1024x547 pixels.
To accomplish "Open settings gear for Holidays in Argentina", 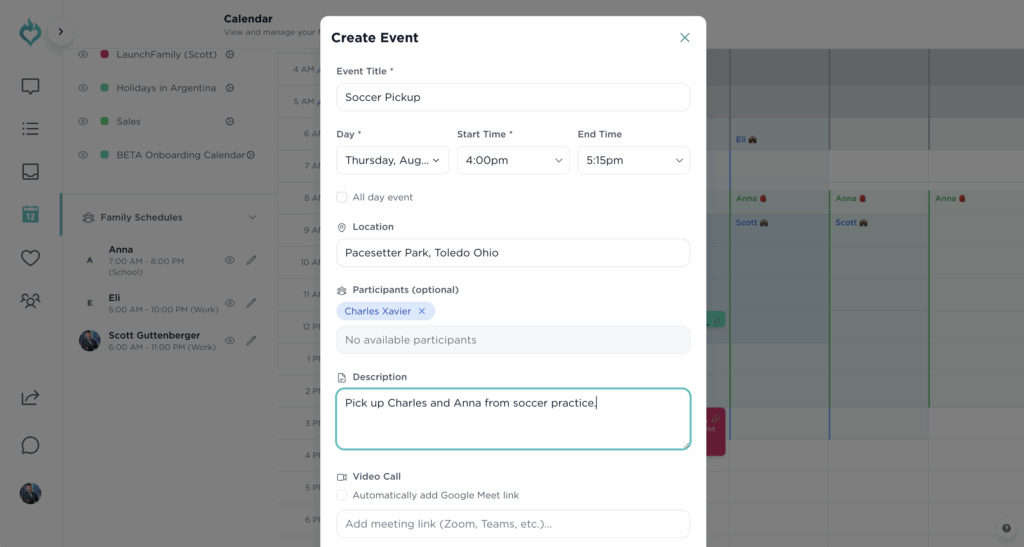I will coord(229,88).
